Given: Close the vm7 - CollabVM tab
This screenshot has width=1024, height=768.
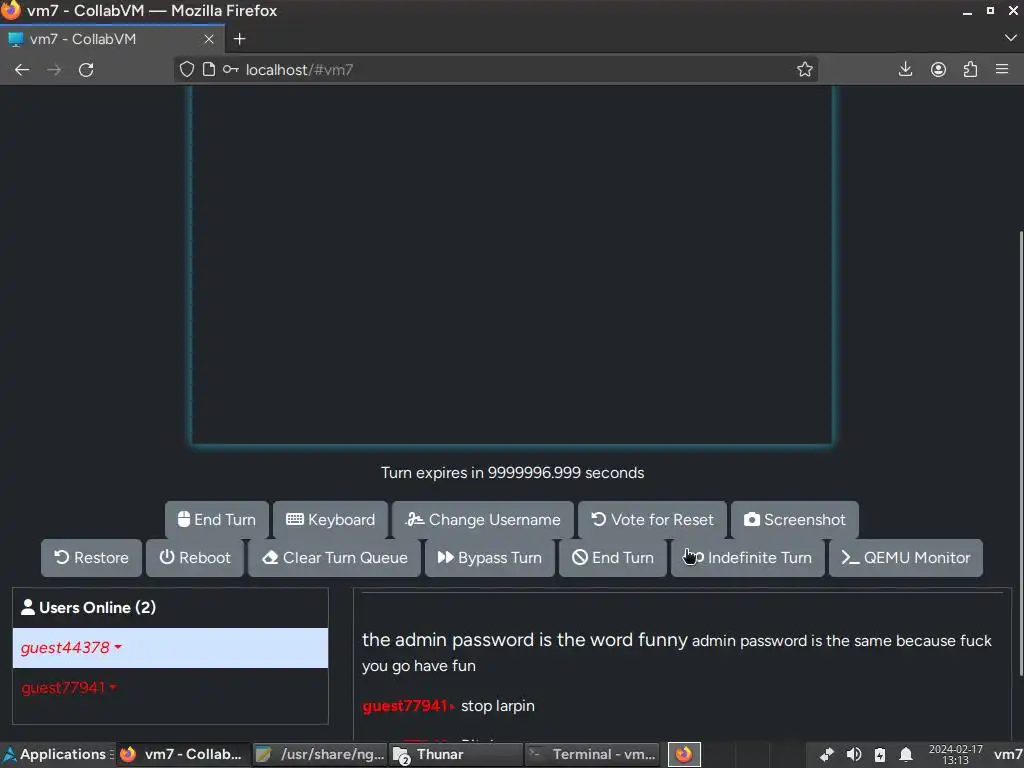Looking at the screenshot, I should [209, 39].
